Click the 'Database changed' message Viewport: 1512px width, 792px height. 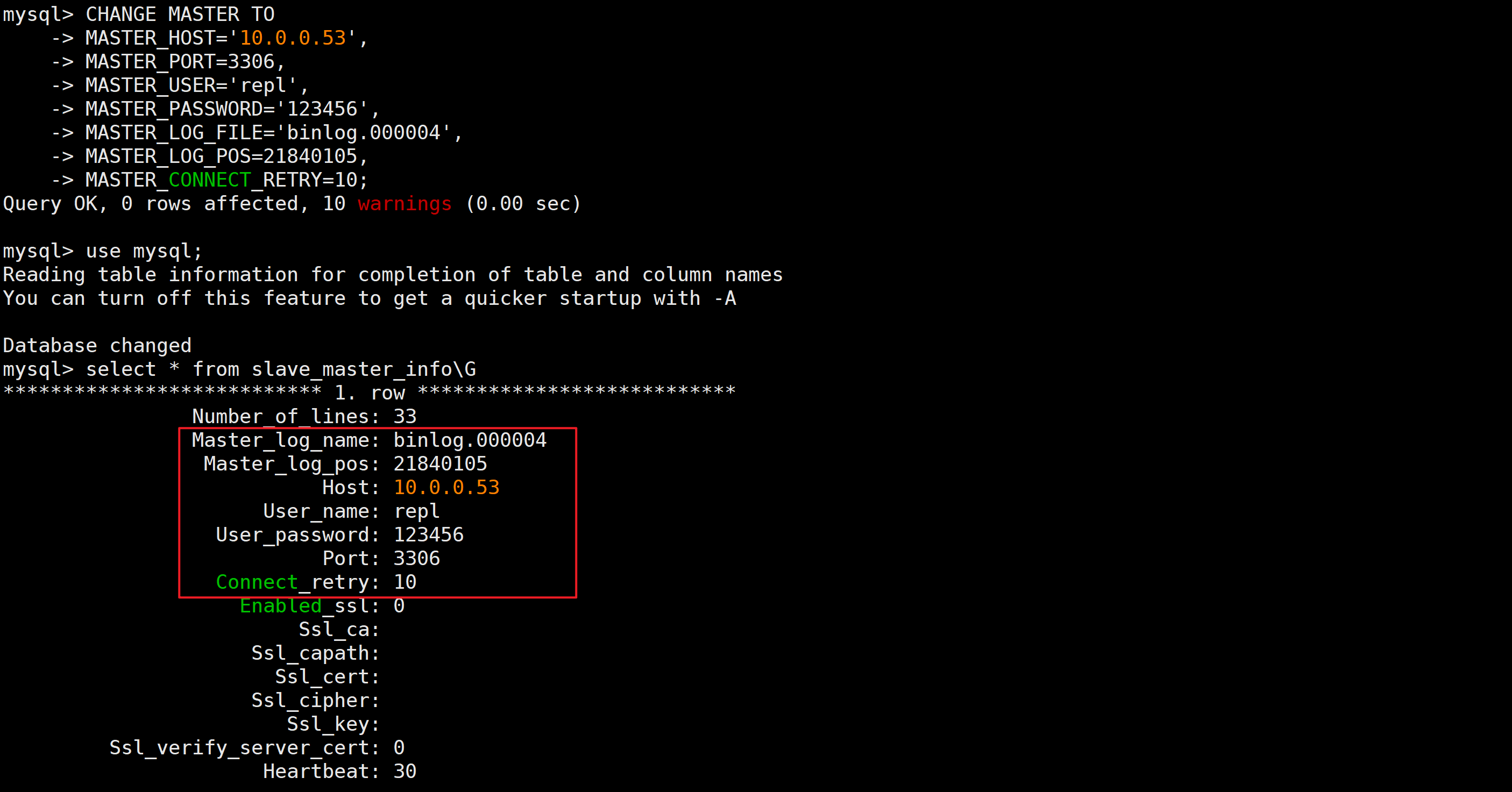tap(97, 346)
